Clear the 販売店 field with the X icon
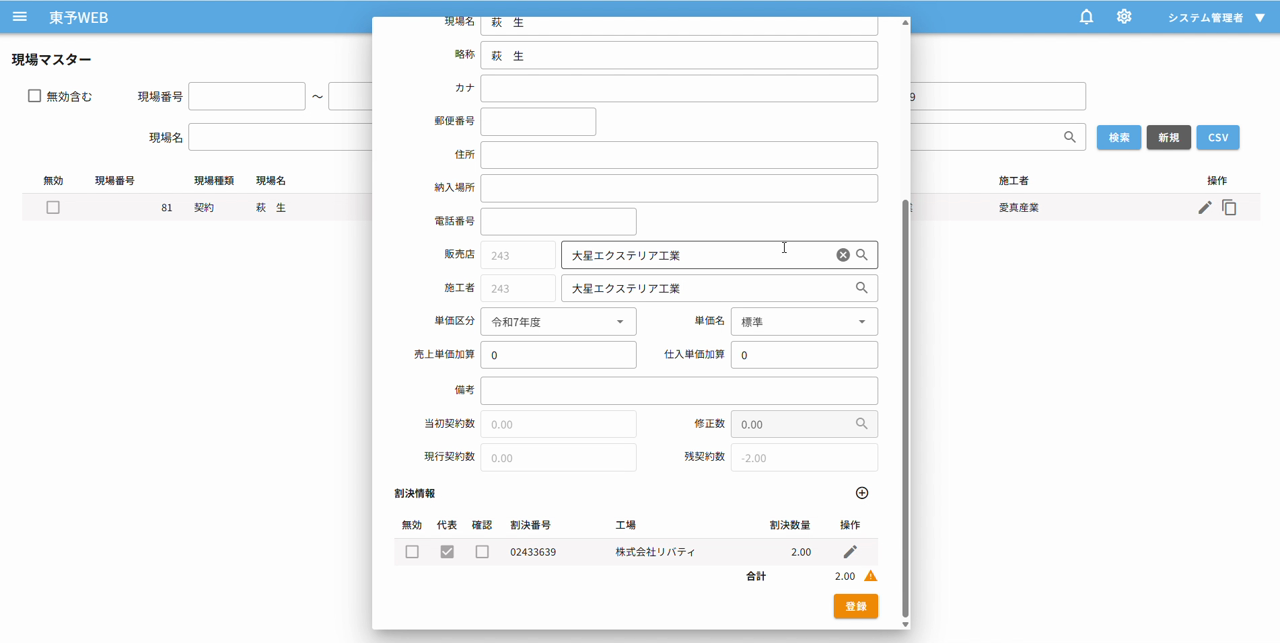 [843, 255]
